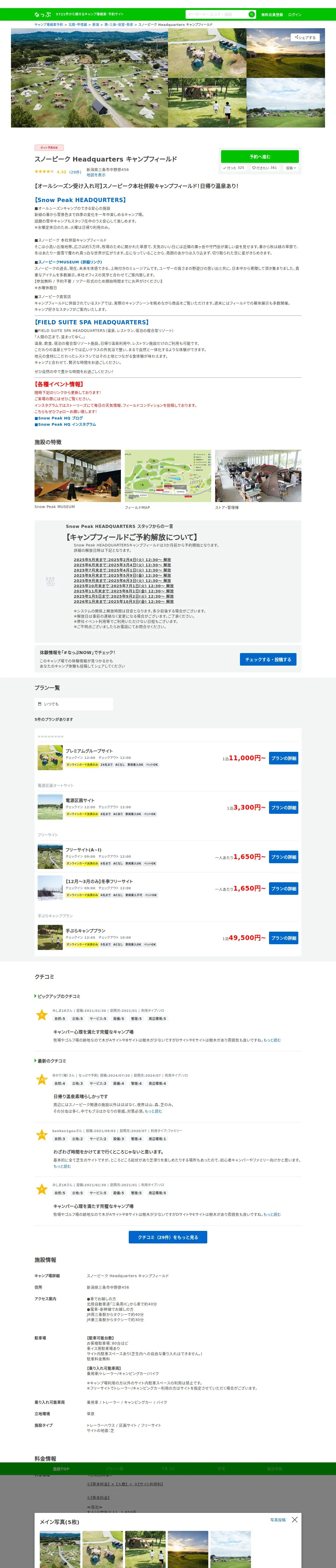This screenshot has width=336, height=1568.
Task: Click the チェックする・投稿する button
Action: pyautogui.click(x=268, y=659)
